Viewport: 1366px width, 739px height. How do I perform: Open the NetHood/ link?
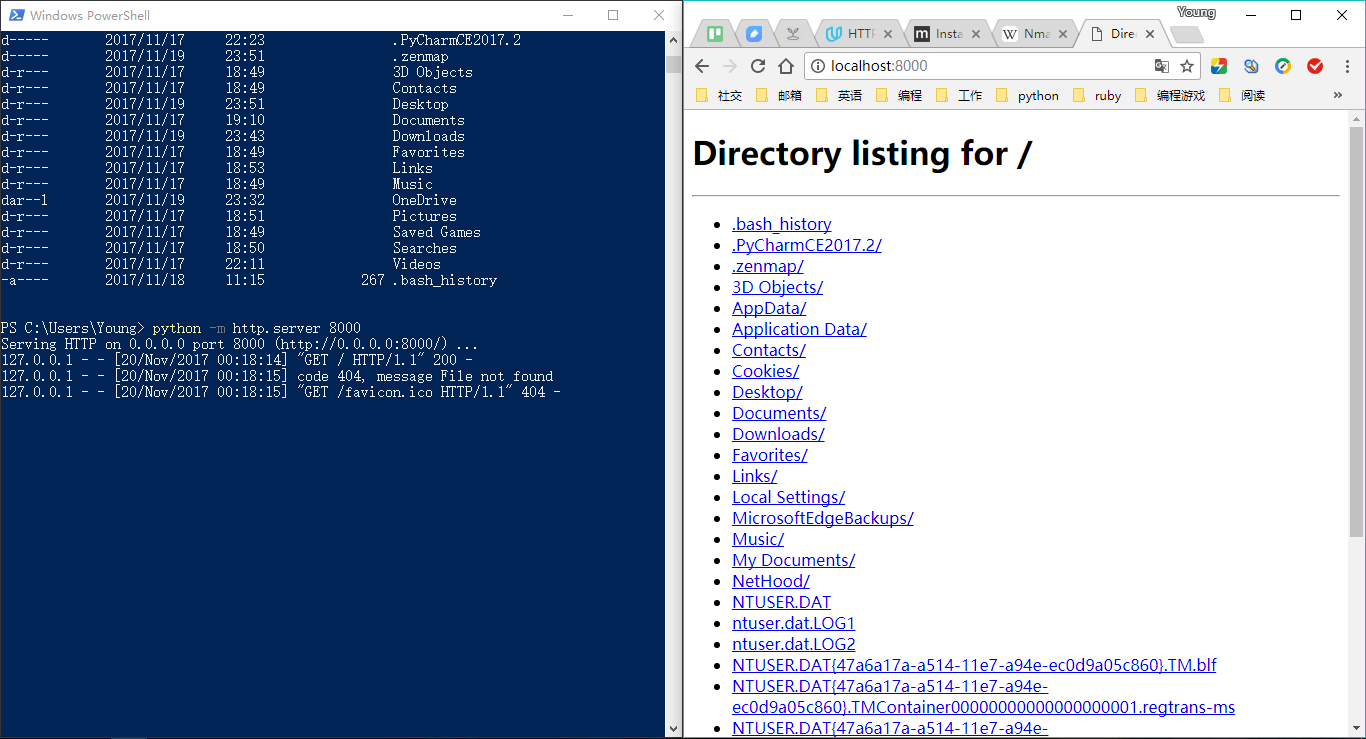(771, 581)
